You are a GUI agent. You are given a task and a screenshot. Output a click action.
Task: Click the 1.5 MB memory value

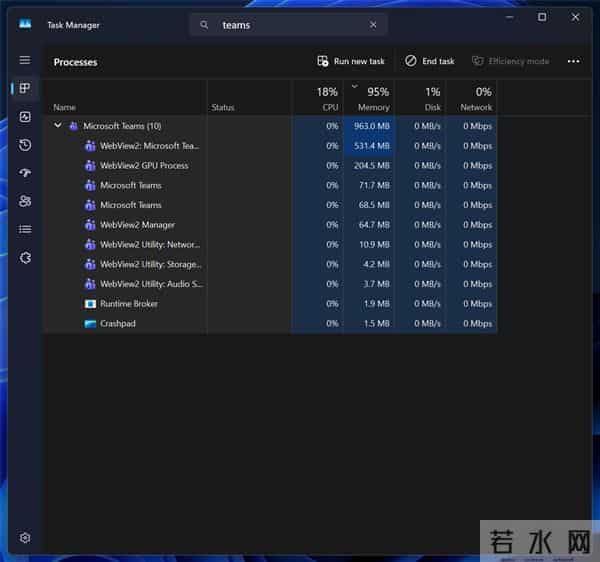pyautogui.click(x=376, y=324)
